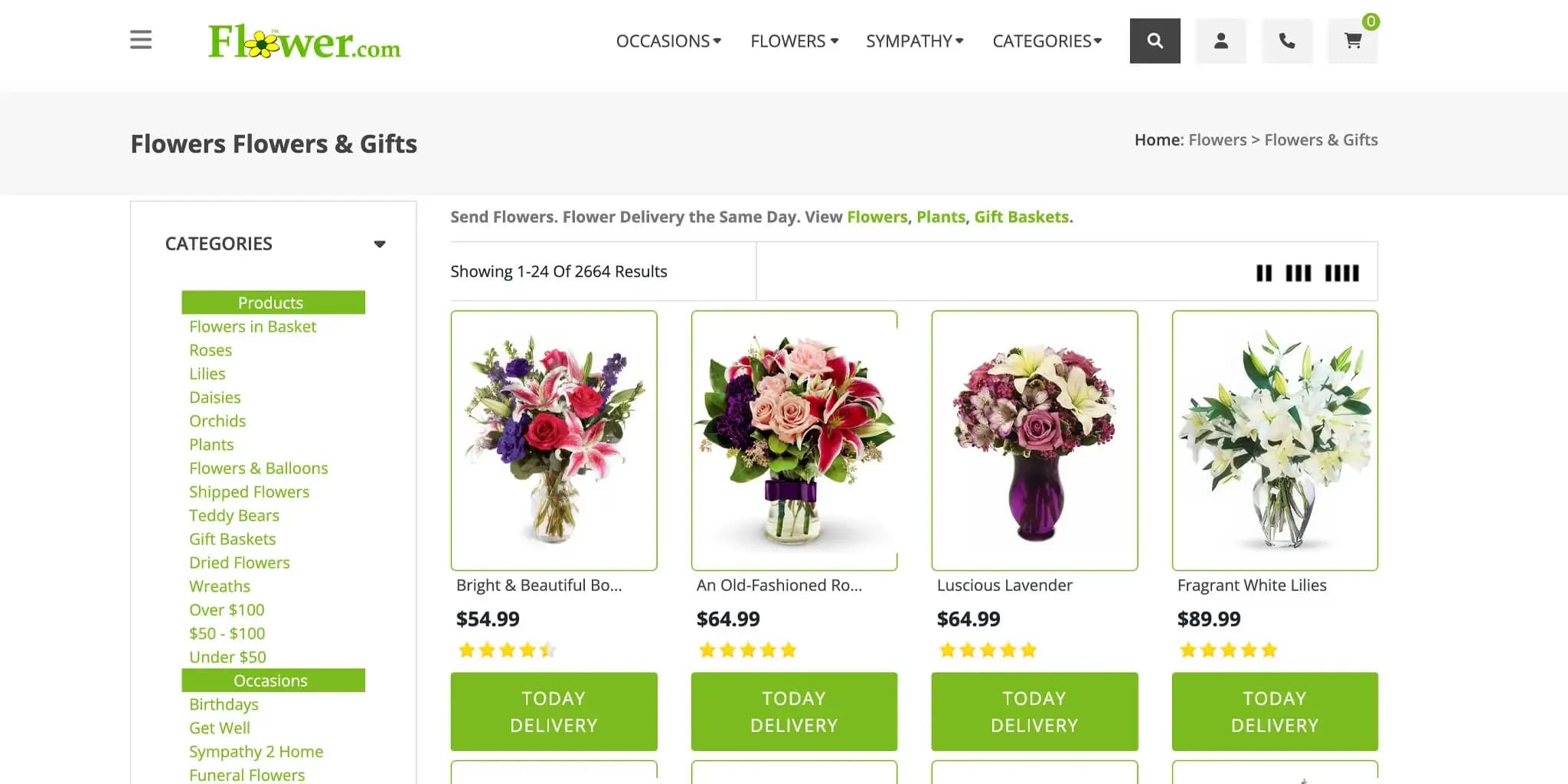Image resolution: width=1568 pixels, height=784 pixels.
Task: Collapse the CATEGORIES sidebar panel
Action: 381,243
